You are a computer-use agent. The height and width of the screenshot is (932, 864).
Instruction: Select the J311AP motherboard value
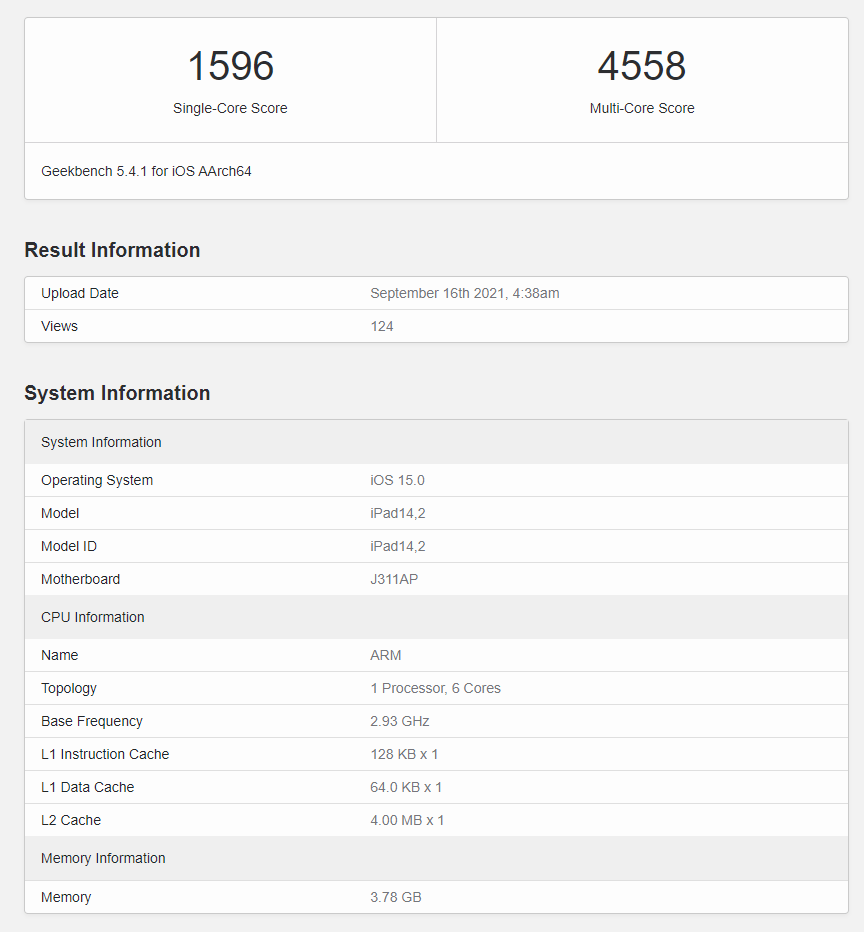(x=394, y=579)
